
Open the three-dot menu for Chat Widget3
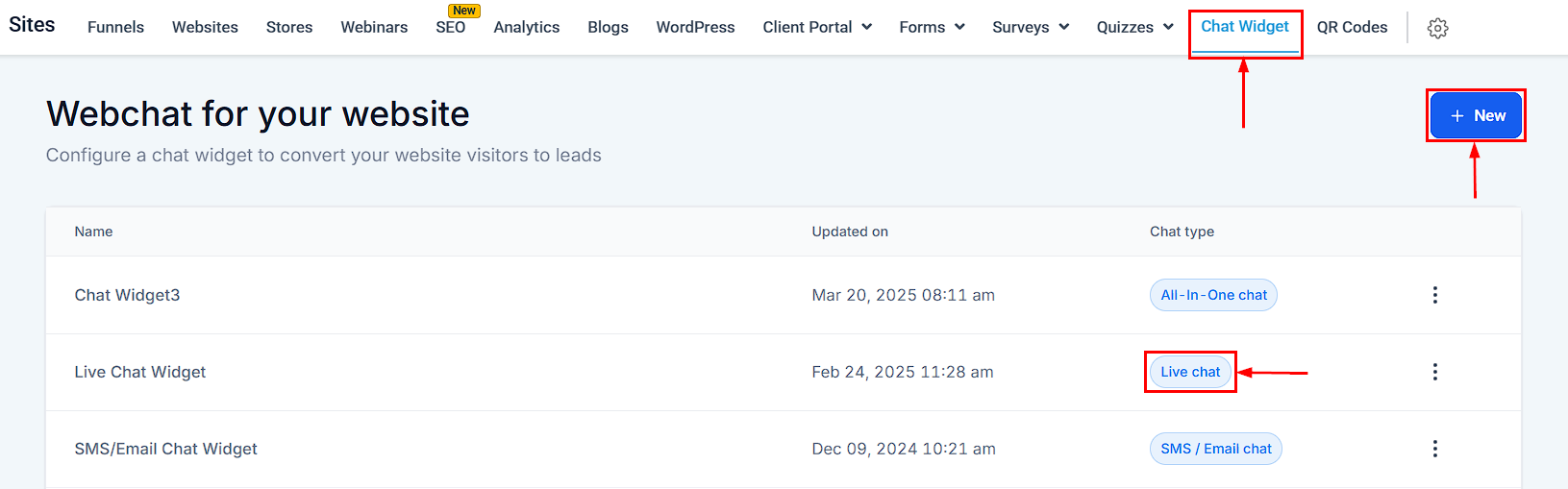click(x=1434, y=295)
